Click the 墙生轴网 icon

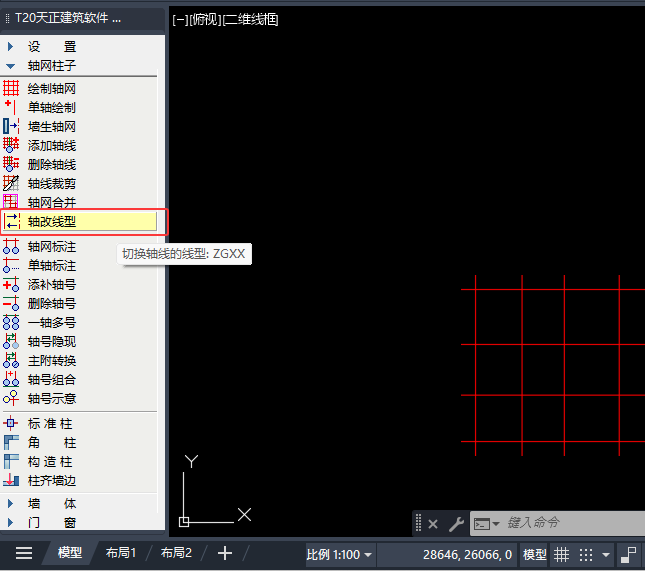click(x=11, y=126)
